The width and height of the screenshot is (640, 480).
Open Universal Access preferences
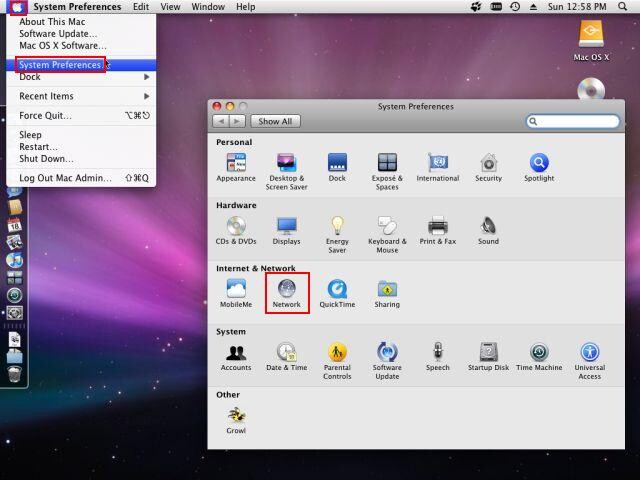[589, 361]
